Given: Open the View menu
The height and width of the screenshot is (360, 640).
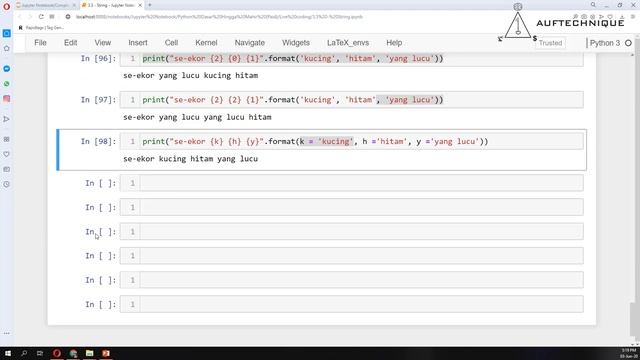Looking at the screenshot, I should pos(102,43).
